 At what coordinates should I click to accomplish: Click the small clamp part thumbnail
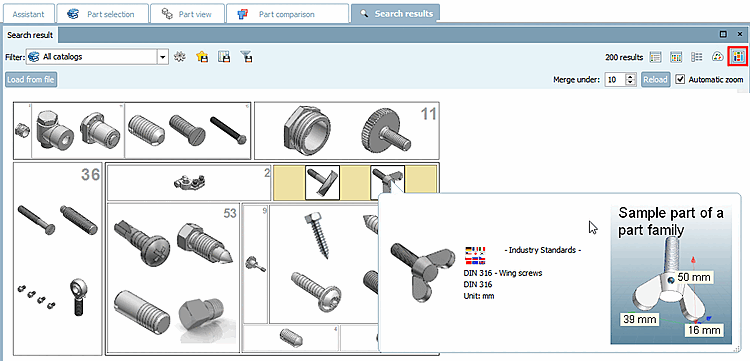[x=189, y=182]
